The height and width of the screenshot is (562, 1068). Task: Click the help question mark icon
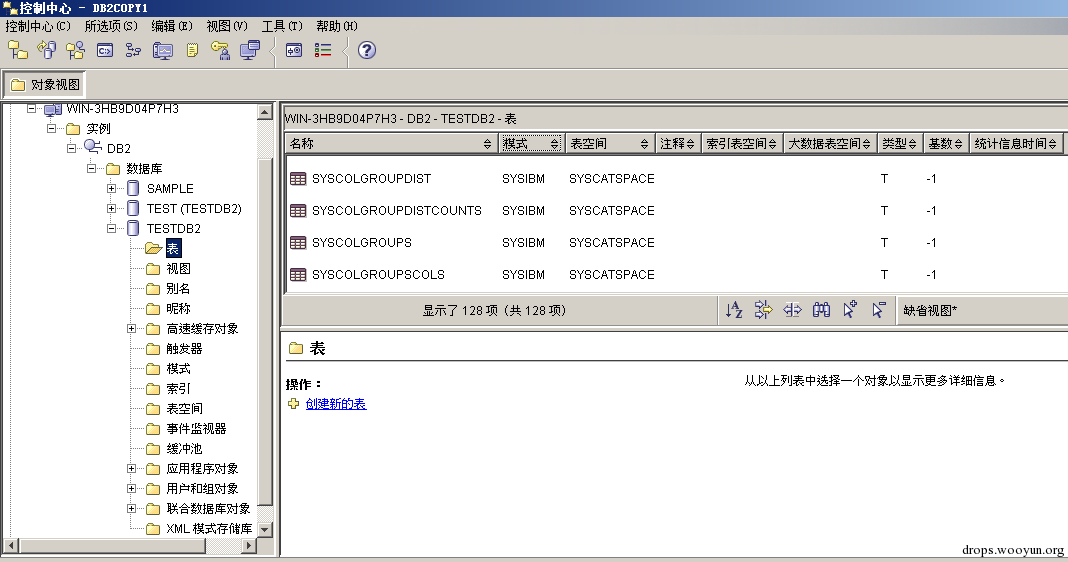coord(366,50)
